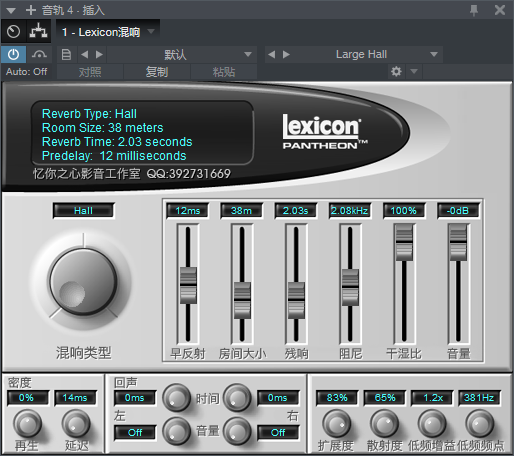Click the left echo 音量 knob
This screenshot has width=514, height=456.
point(176,431)
